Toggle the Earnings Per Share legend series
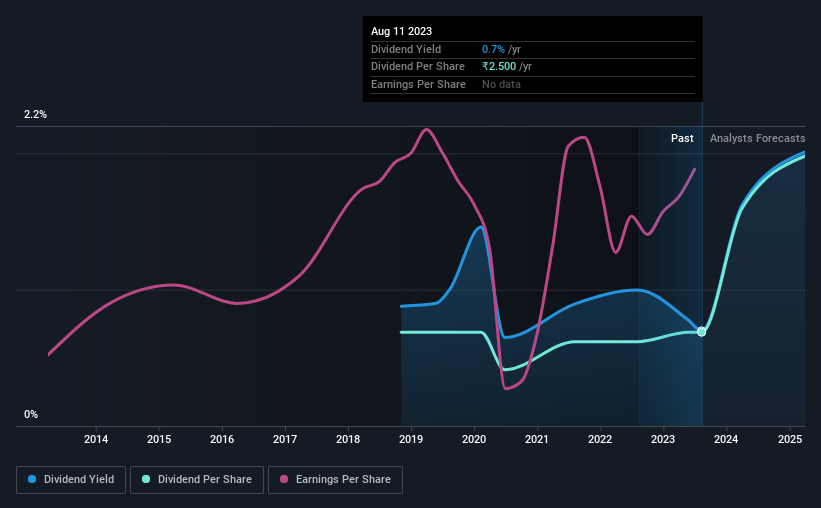The width and height of the screenshot is (821, 508). [335, 480]
